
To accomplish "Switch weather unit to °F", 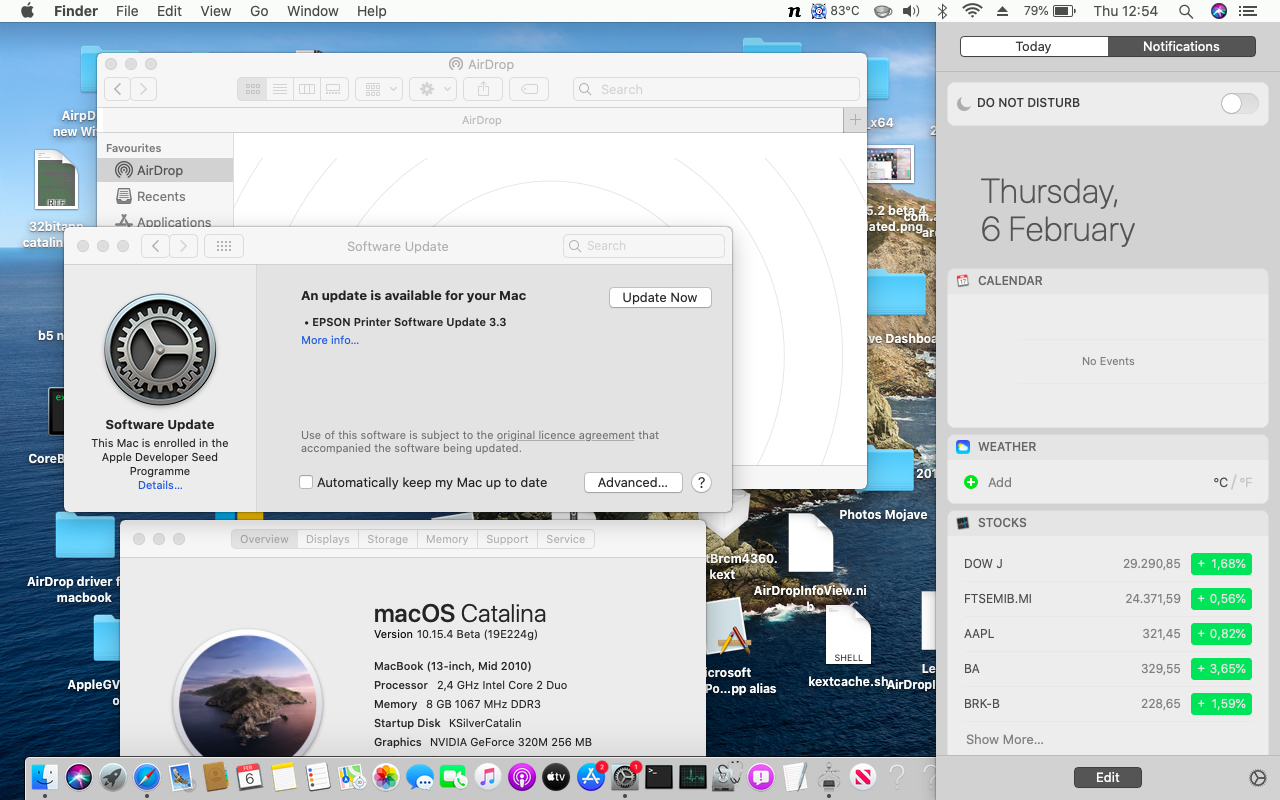I will pyautogui.click(x=1246, y=482).
